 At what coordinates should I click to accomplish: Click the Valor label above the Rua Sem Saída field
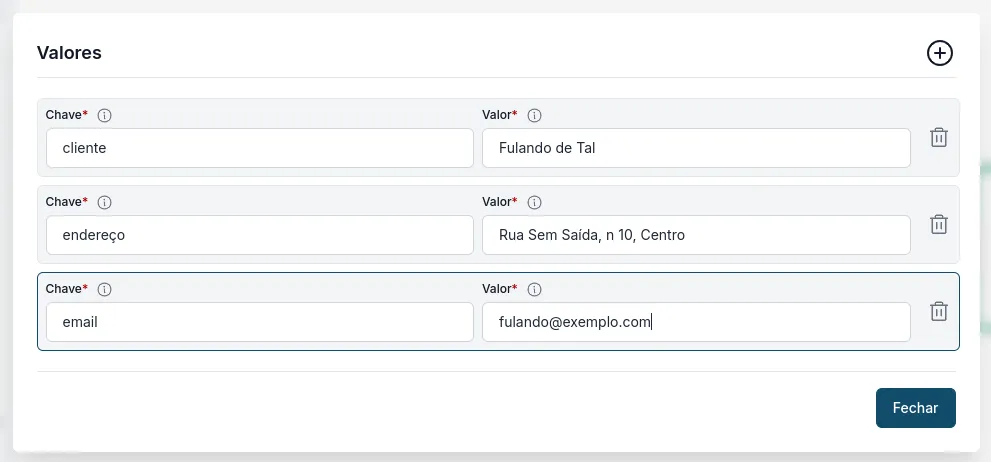(499, 202)
